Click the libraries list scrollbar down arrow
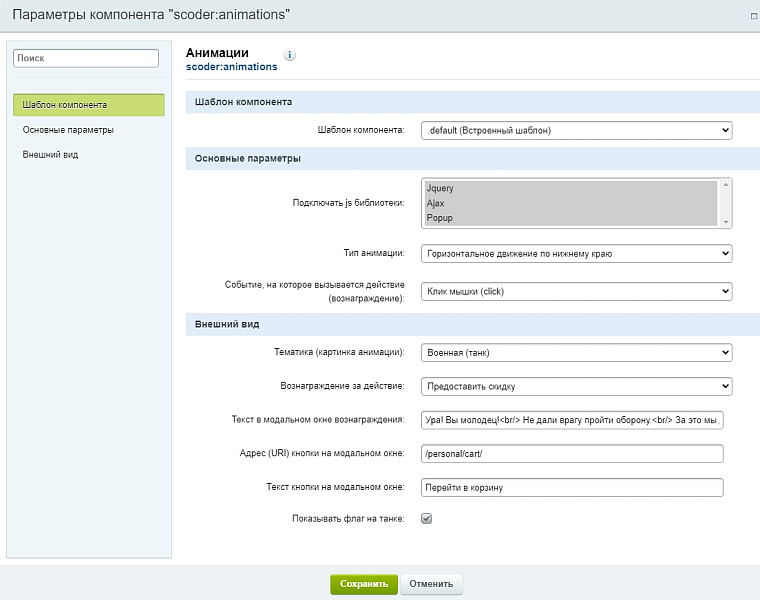This screenshot has height=600, width=760. [726, 222]
